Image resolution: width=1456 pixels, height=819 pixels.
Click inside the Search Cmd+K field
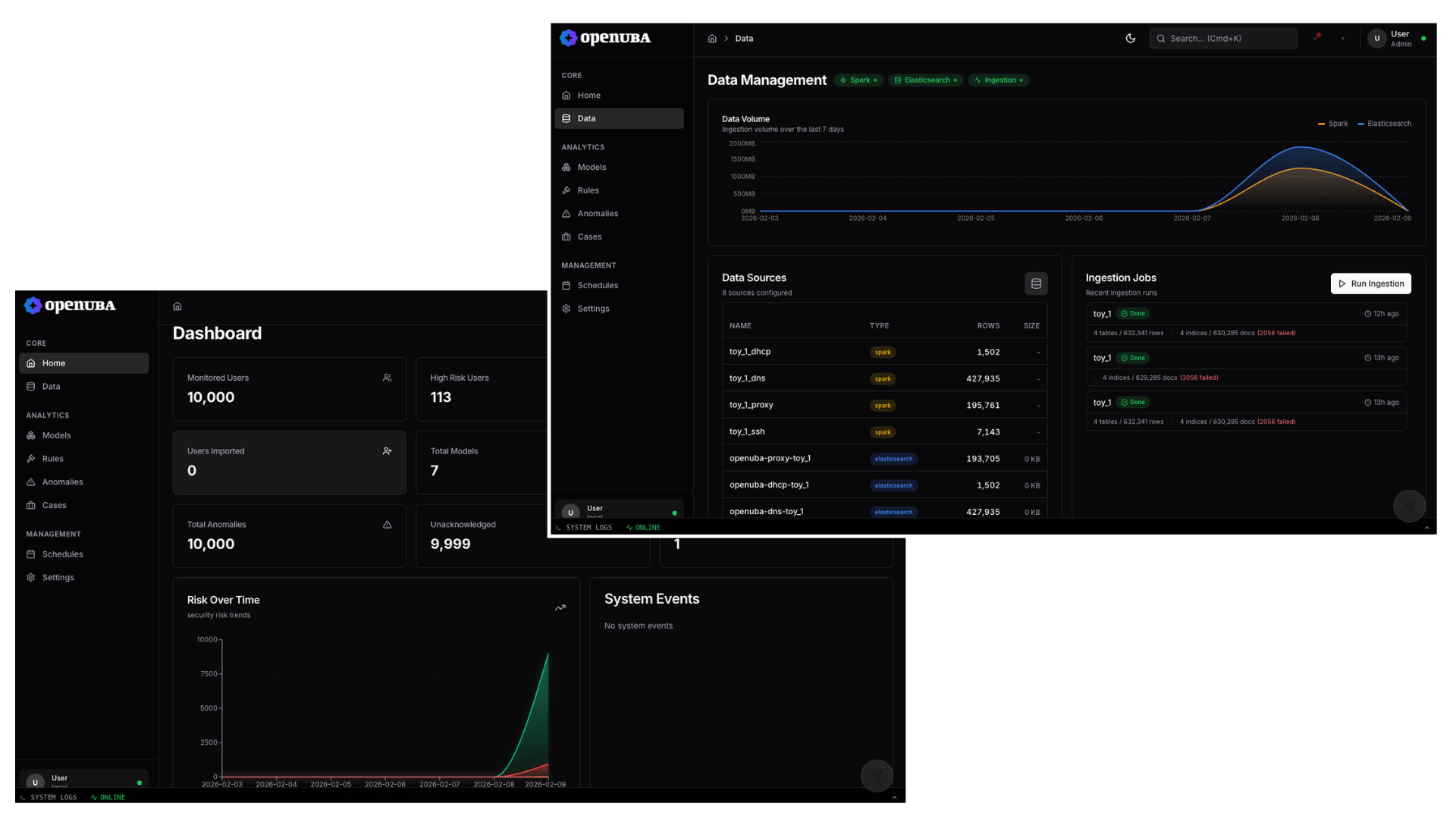point(1222,38)
